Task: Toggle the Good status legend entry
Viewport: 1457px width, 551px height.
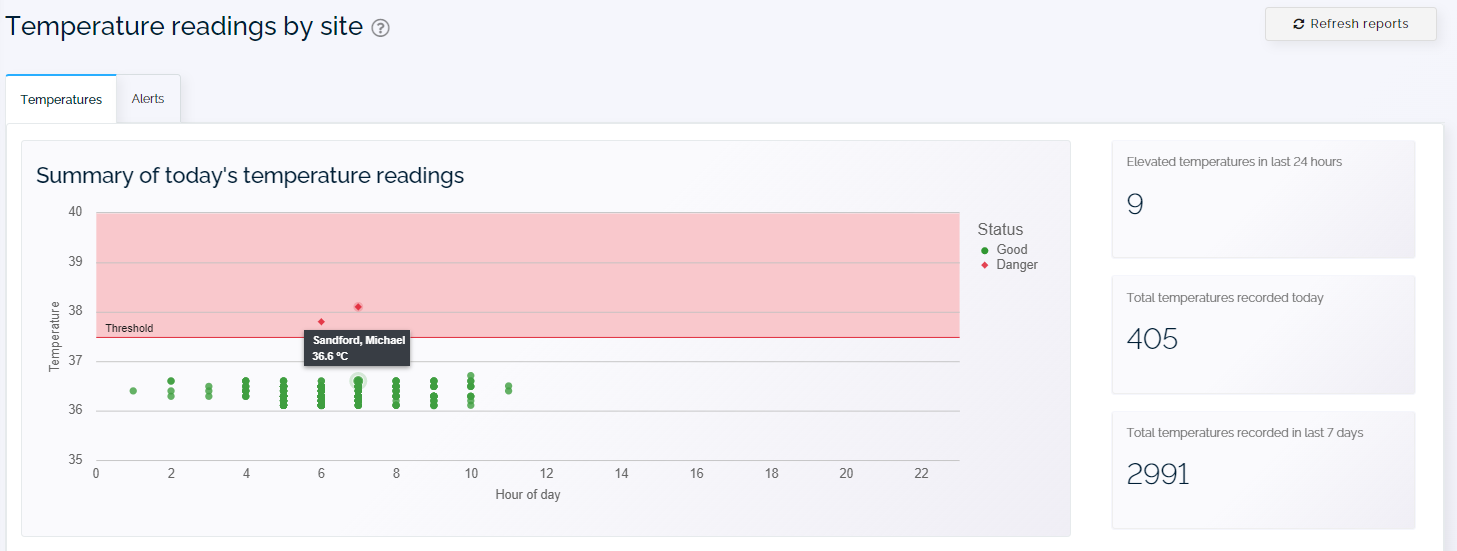Action: coord(1003,250)
